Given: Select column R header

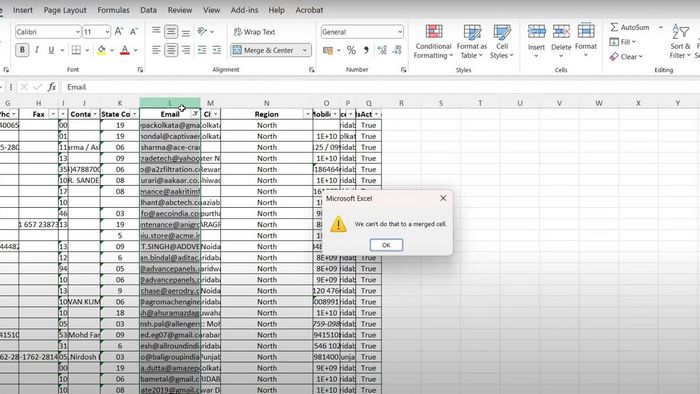Looking at the screenshot, I should (x=401, y=103).
